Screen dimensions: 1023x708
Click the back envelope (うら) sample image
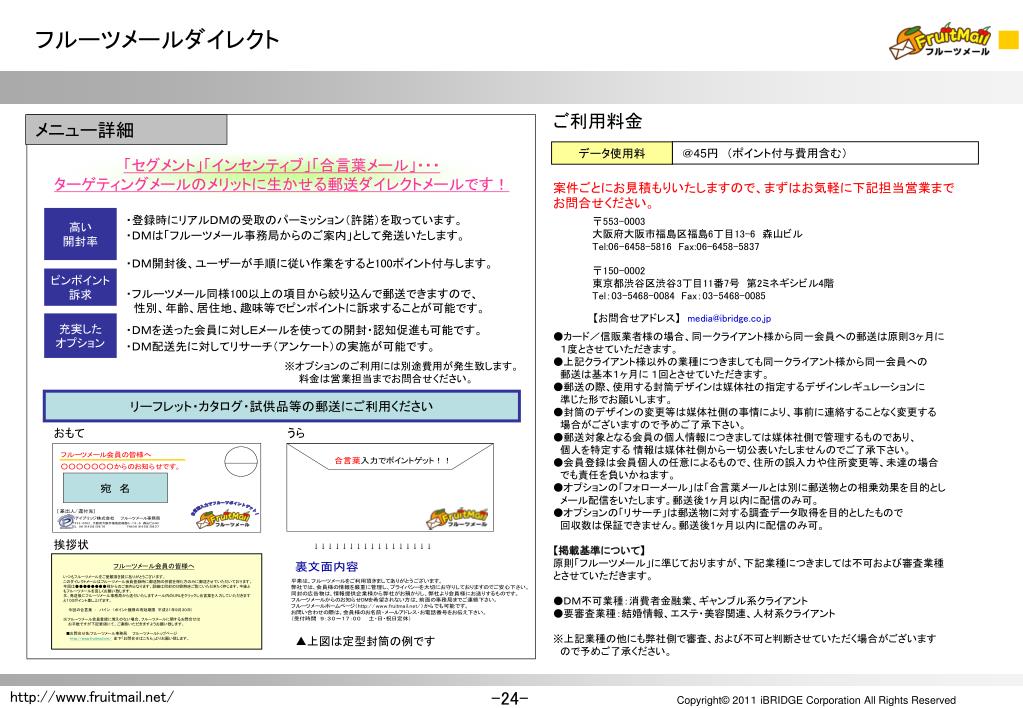[x=389, y=488]
